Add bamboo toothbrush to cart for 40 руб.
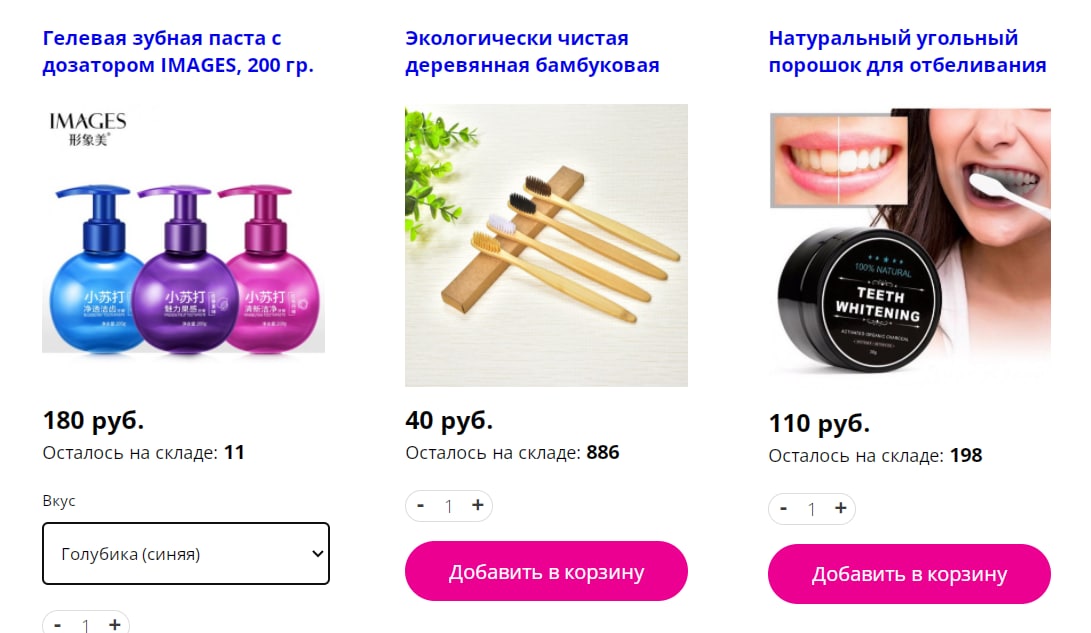1091x633 pixels. pyautogui.click(x=546, y=571)
